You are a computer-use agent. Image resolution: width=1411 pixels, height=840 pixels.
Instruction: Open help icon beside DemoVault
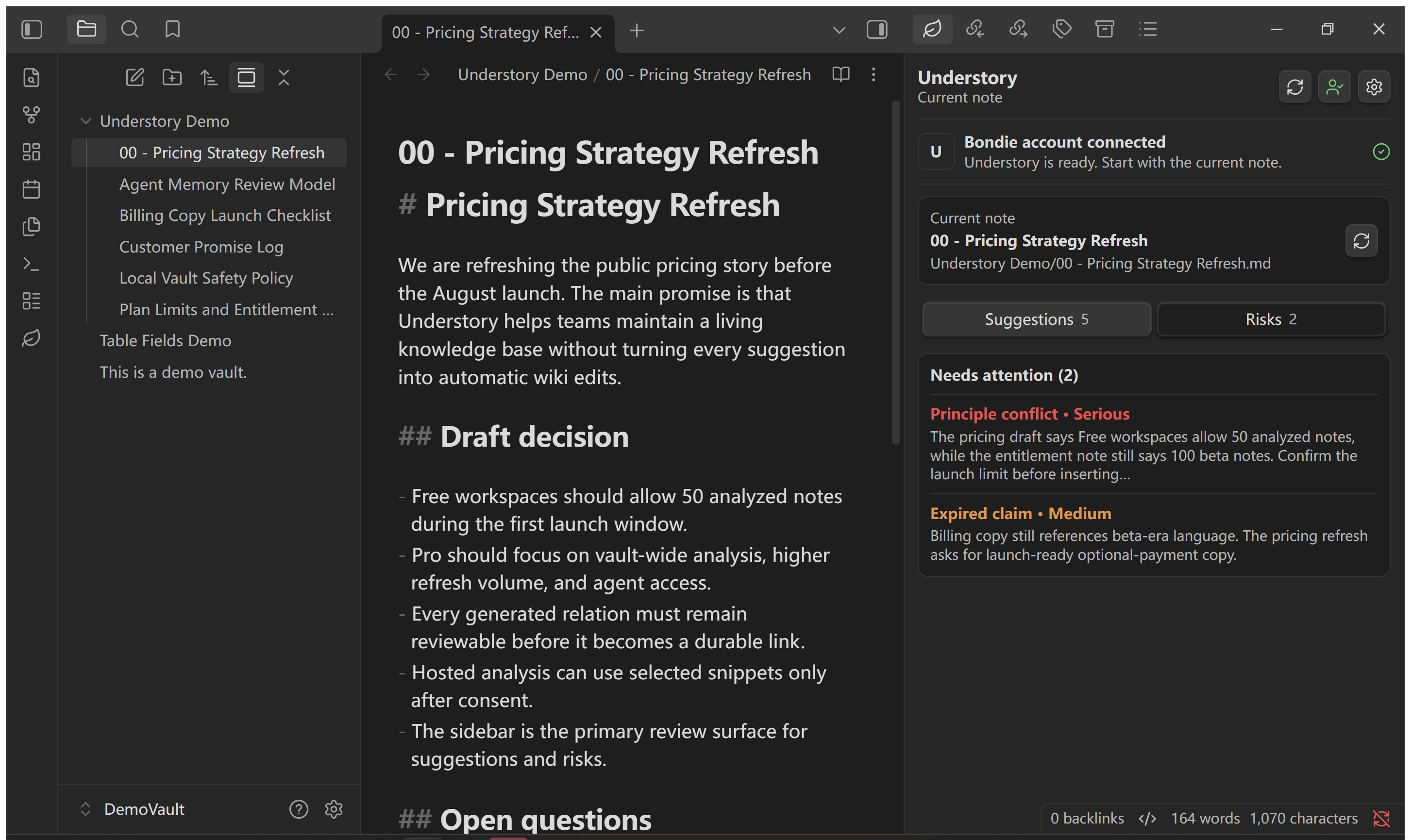click(299, 809)
